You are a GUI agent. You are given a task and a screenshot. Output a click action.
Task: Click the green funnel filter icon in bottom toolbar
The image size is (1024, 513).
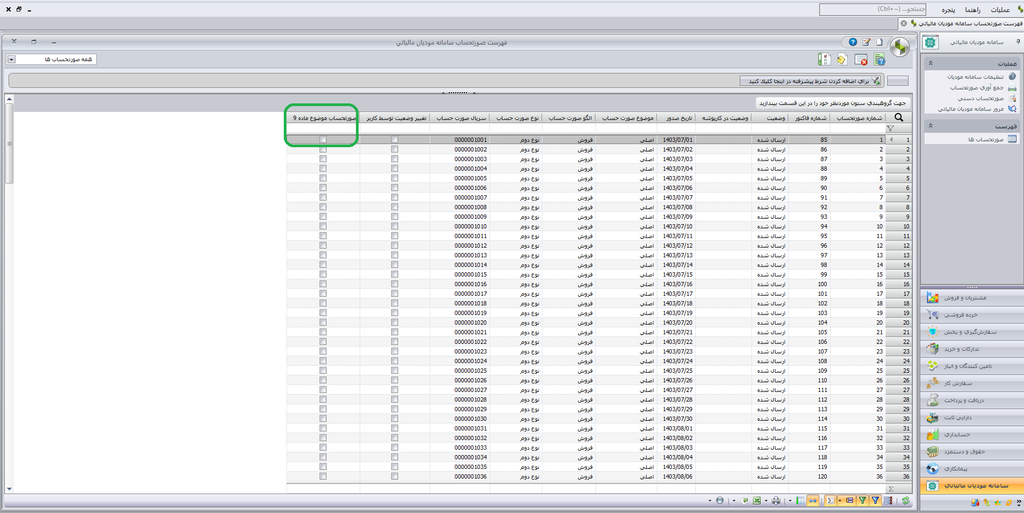click(x=863, y=501)
